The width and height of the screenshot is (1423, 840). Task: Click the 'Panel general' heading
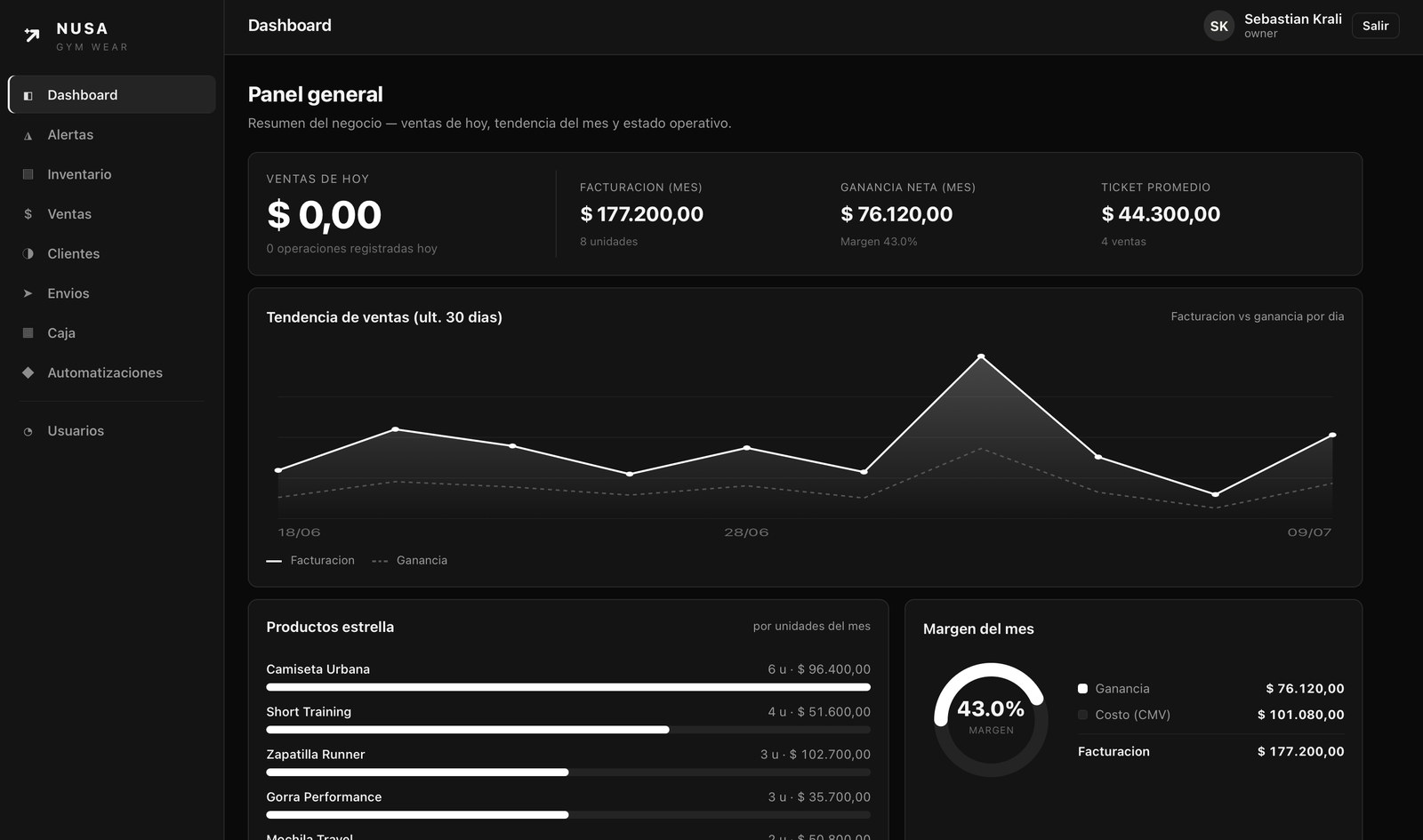[x=315, y=94]
